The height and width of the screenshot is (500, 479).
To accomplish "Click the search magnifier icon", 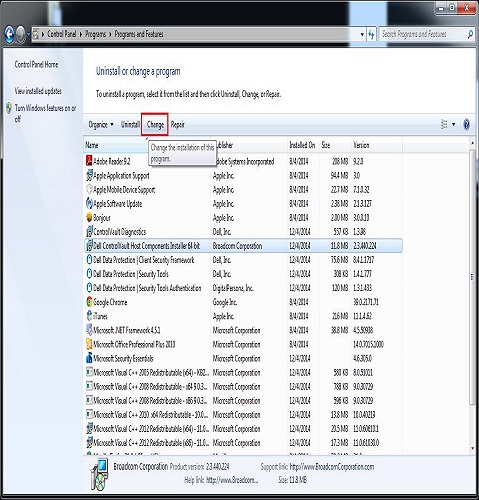I will pos(470,34).
